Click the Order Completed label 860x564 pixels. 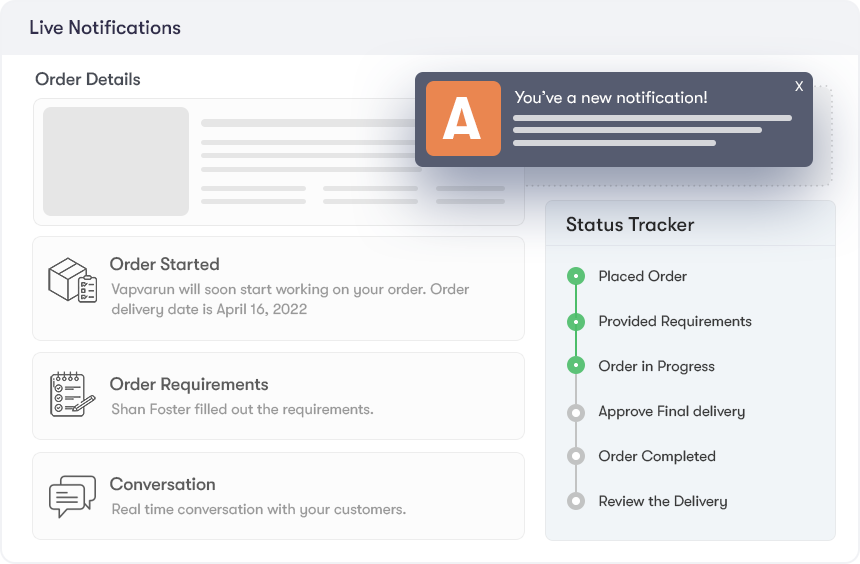click(657, 456)
